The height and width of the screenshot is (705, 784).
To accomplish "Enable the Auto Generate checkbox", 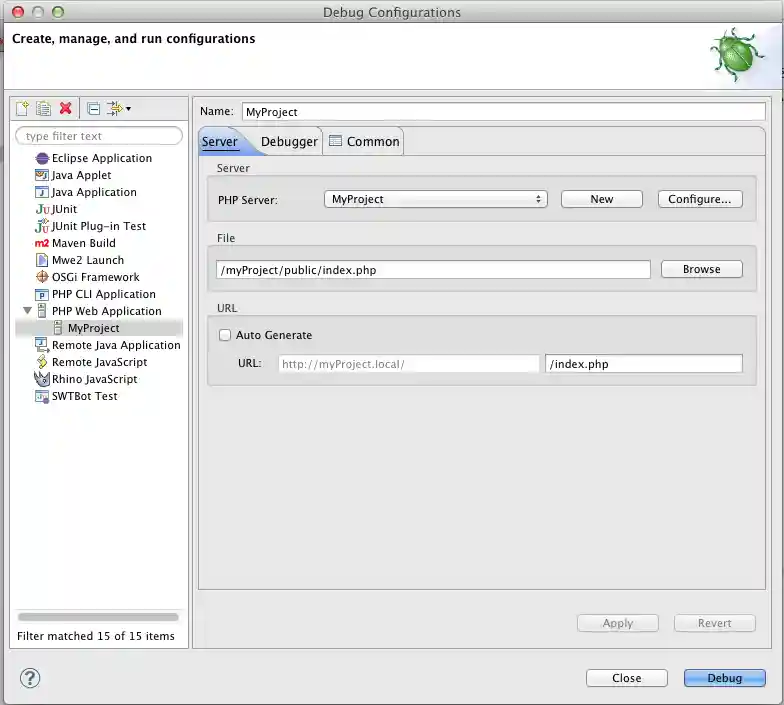I will pyautogui.click(x=225, y=335).
